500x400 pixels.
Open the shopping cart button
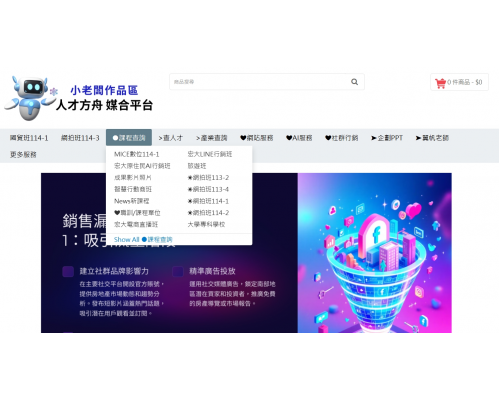(459, 82)
